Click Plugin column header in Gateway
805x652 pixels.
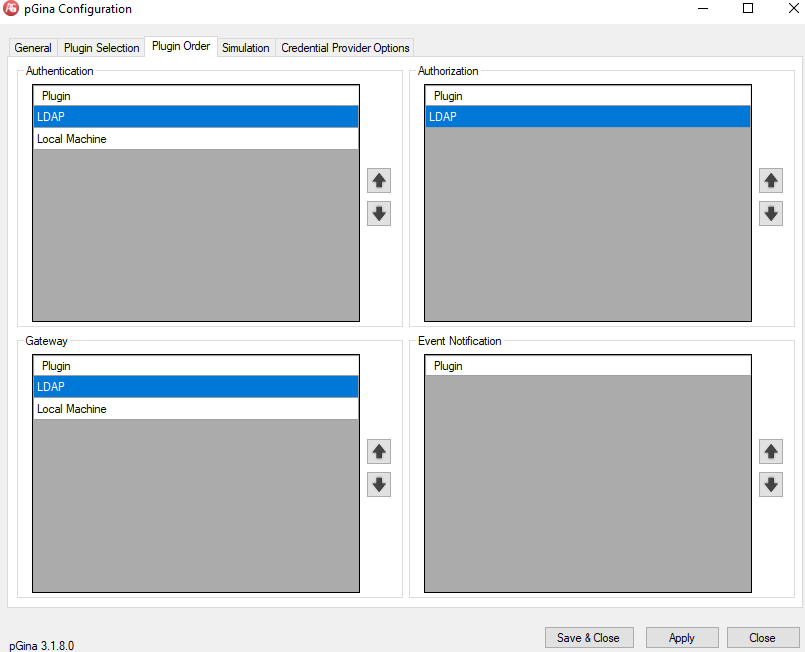coord(196,366)
